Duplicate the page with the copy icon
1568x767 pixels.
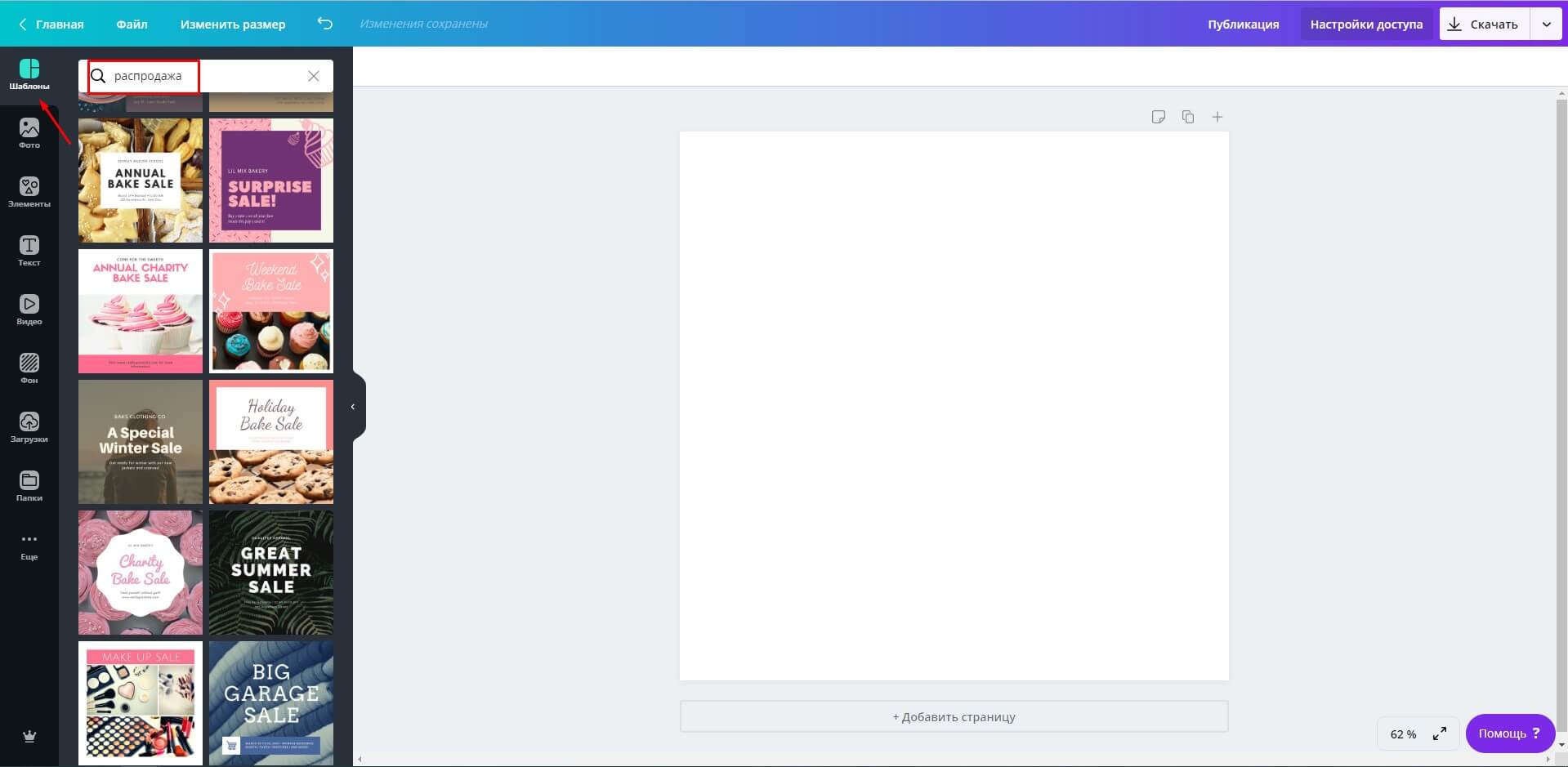pyautogui.click(x=1188, y=117)
